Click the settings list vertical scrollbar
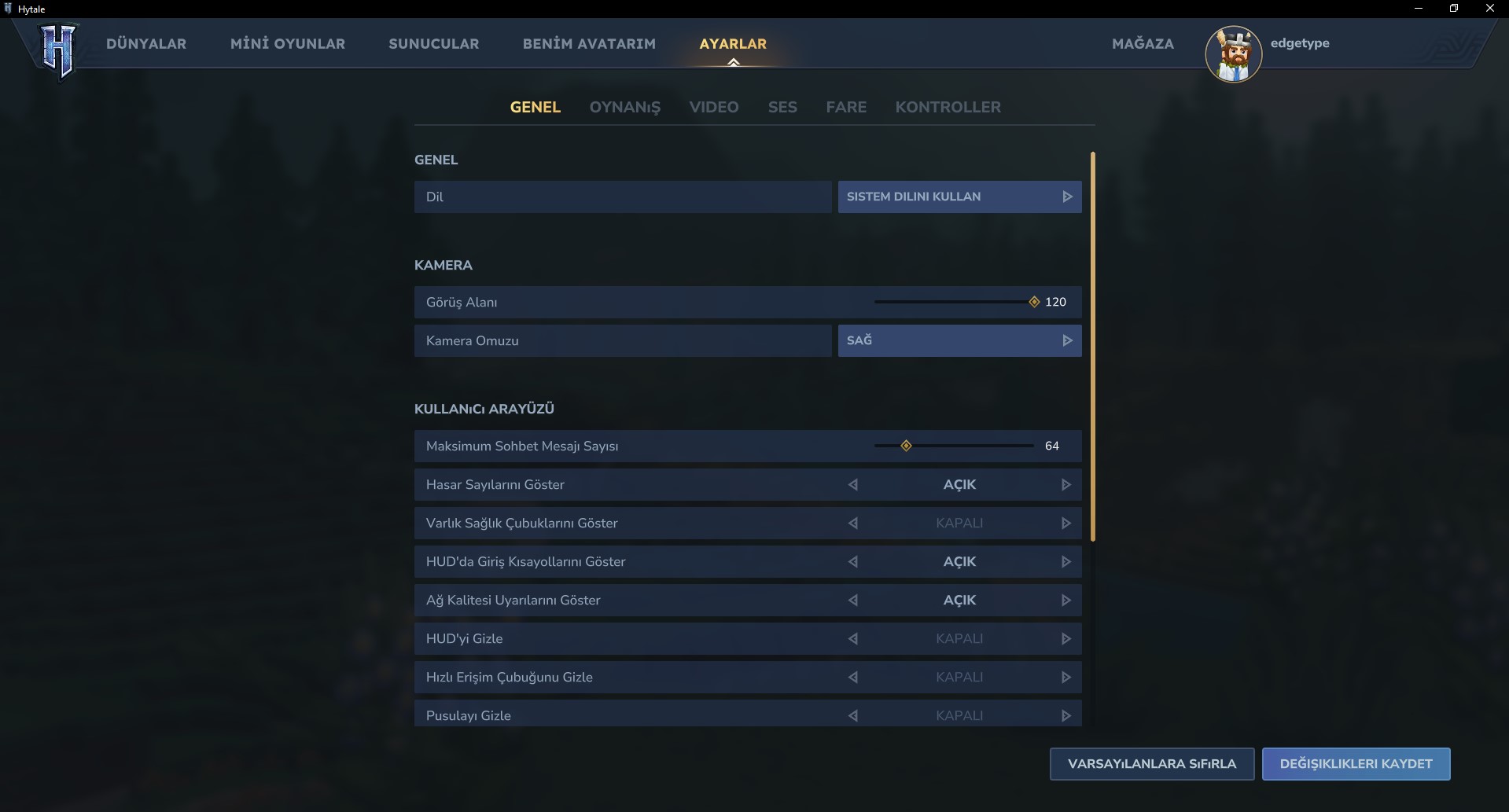The image size is (1509, 812). pos(1092,346)
